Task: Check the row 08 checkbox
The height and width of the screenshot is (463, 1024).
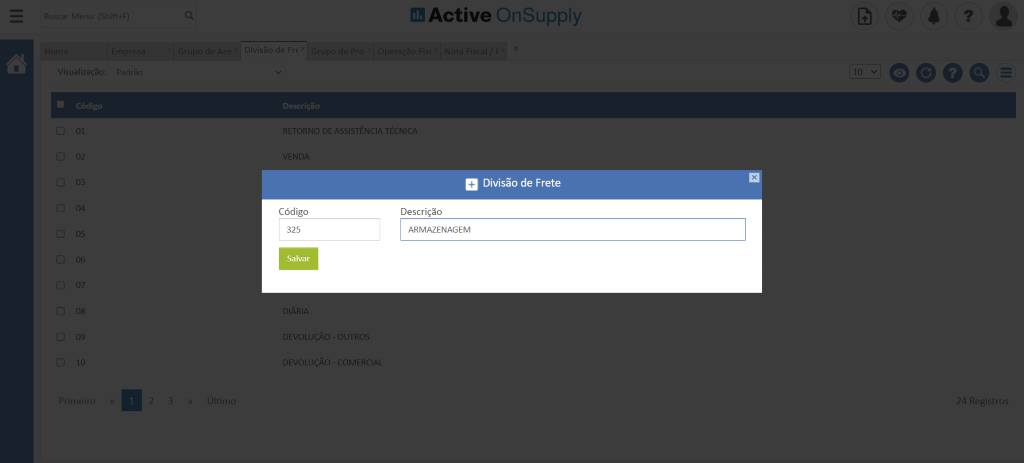Action: click(61, 311)
